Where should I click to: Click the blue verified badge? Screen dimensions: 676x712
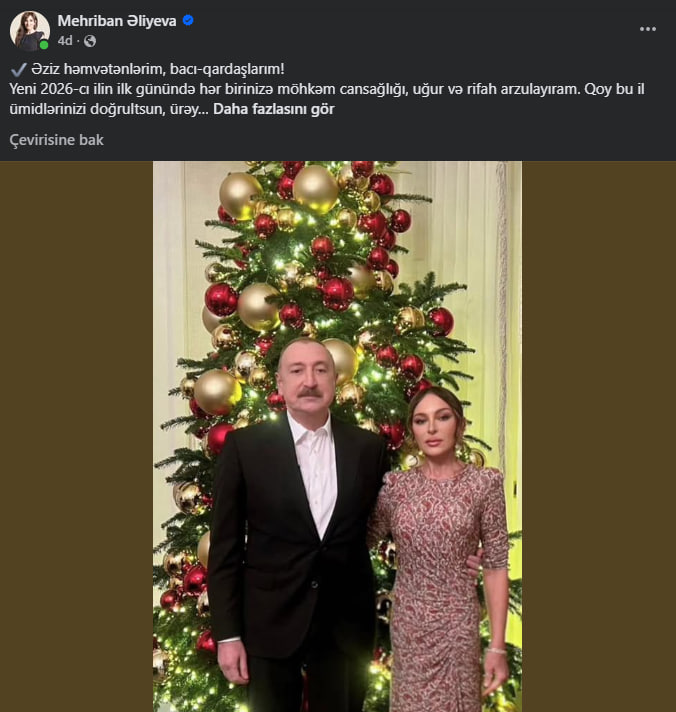[x=187, y=21]
